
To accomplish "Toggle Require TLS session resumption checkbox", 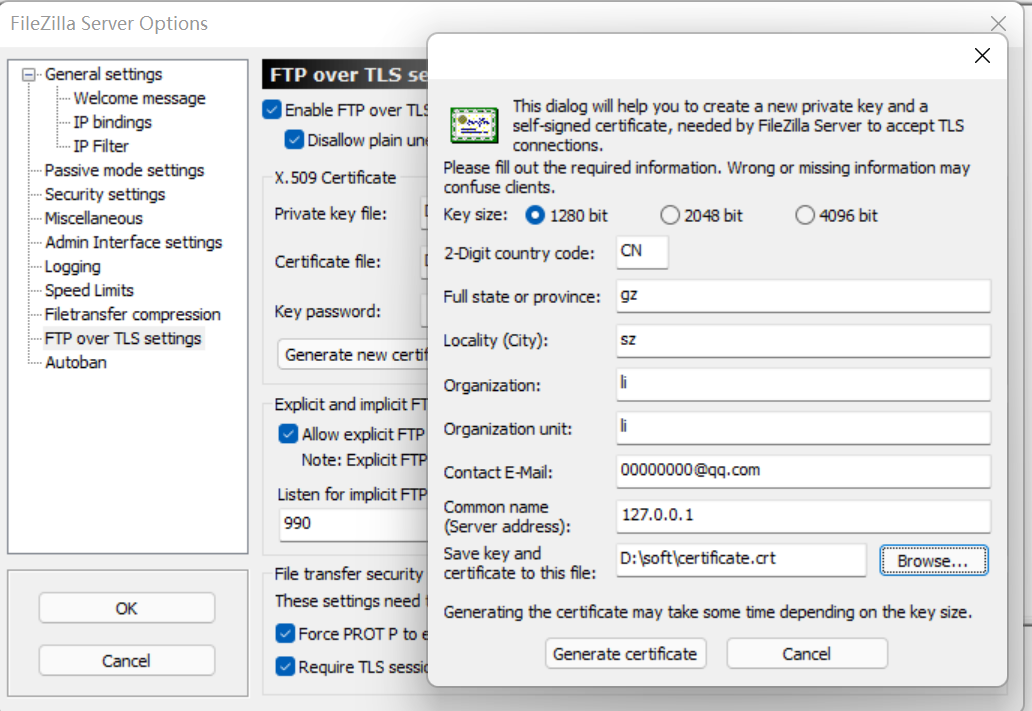I will 285,666.
